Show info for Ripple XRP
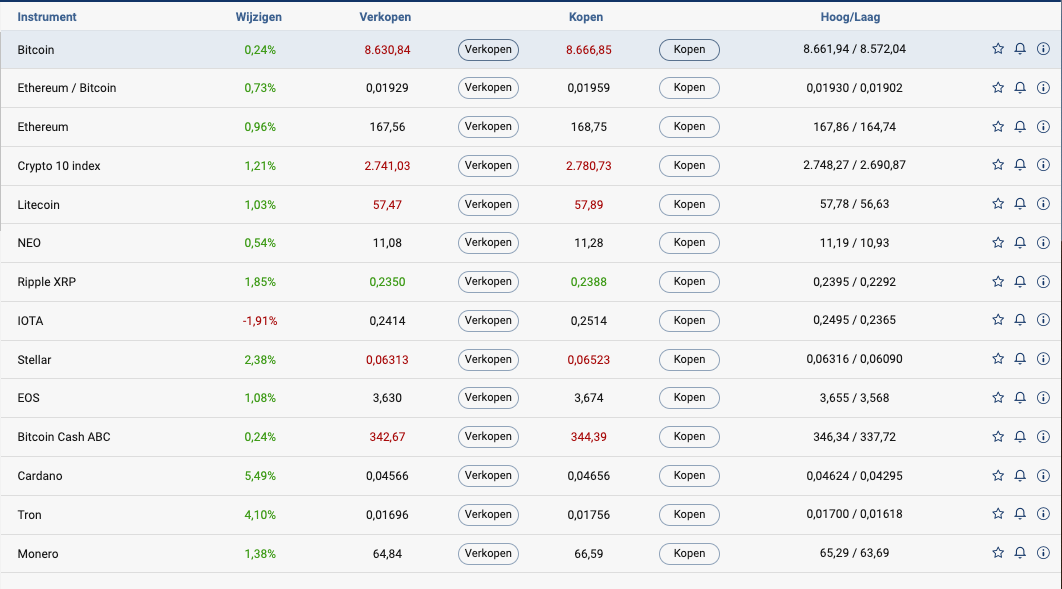The width and height of the screenshot is (1062, 589). (1043, 282)
